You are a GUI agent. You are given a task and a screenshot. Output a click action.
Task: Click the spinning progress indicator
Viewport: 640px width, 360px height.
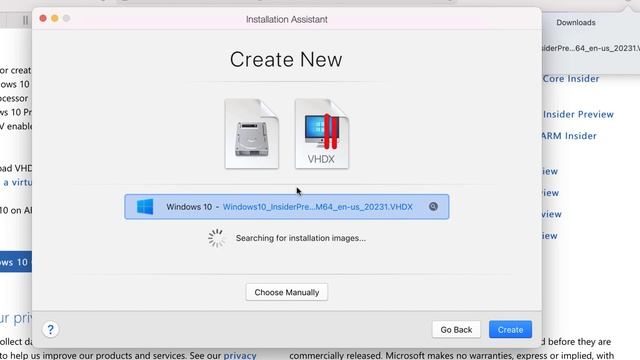point(216,238)
